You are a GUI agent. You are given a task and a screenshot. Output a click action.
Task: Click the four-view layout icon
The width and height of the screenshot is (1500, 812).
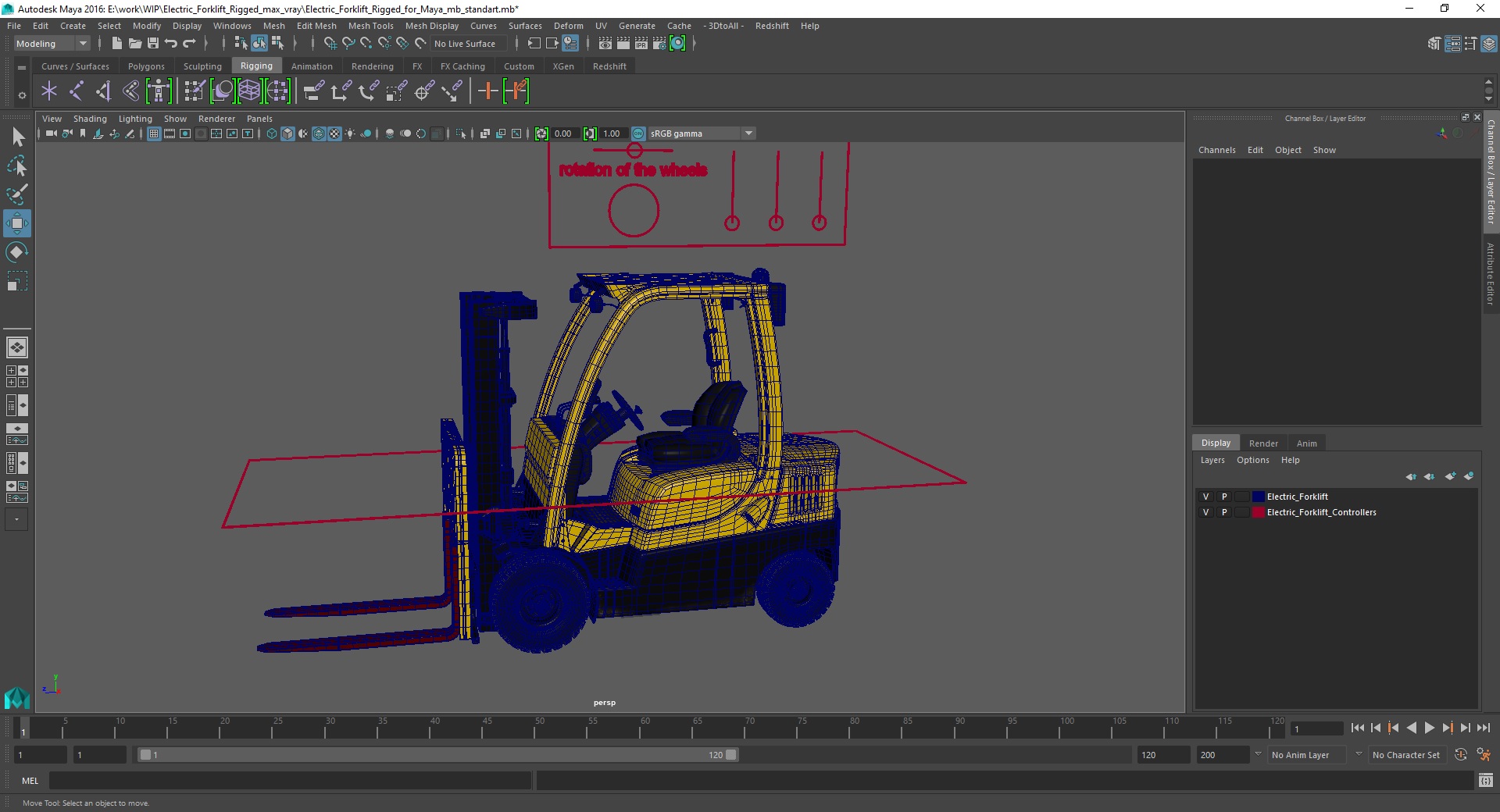[x=17, y=376]
